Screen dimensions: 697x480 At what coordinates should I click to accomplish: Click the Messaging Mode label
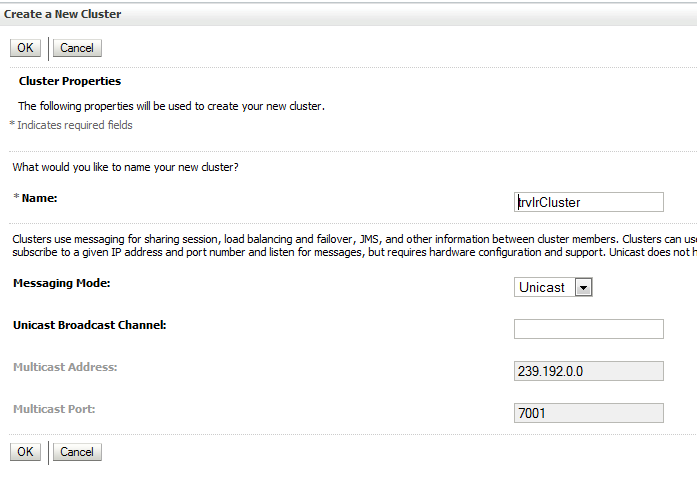coord(62,283)
